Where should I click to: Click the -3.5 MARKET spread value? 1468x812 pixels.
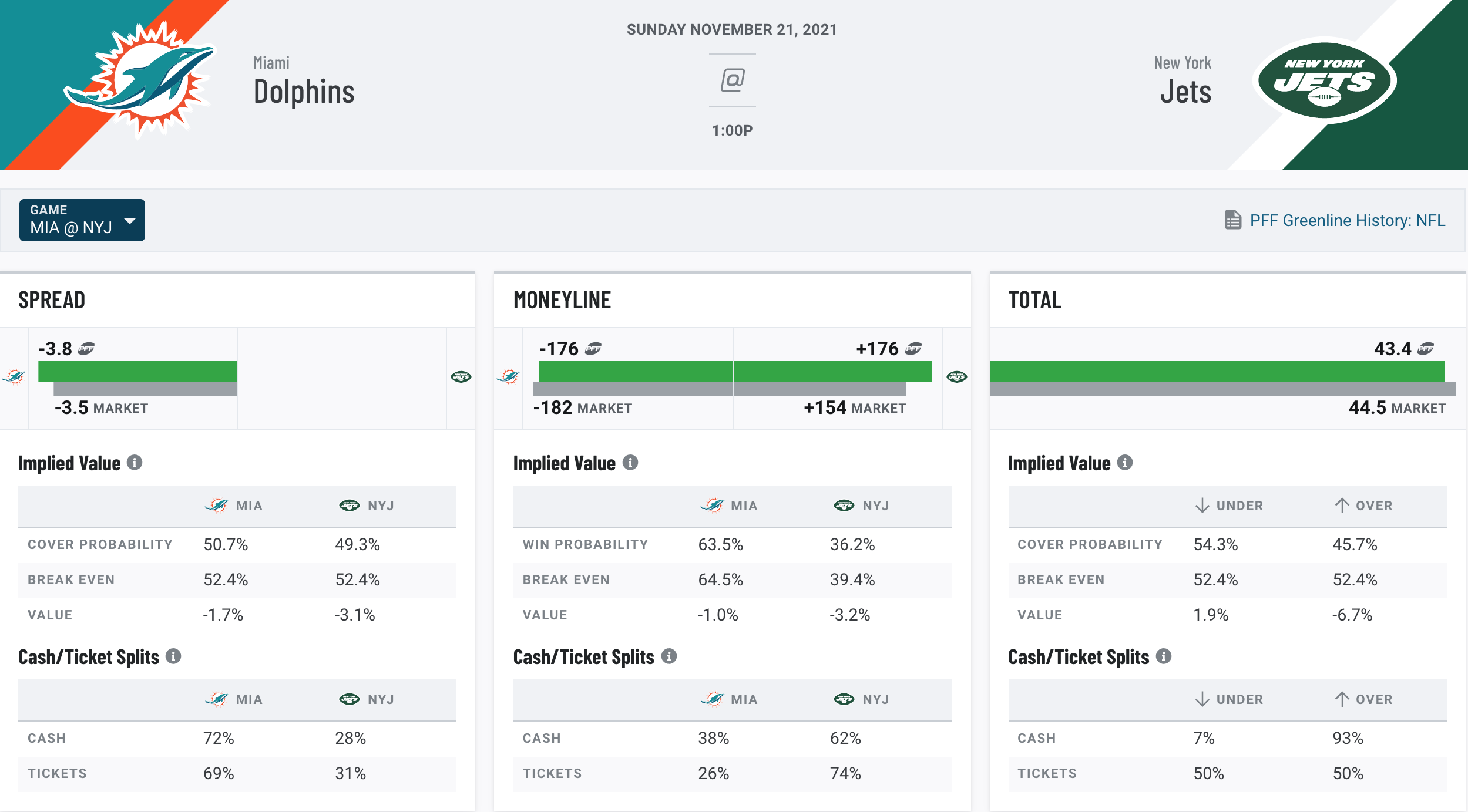click(x=101, y=407)
